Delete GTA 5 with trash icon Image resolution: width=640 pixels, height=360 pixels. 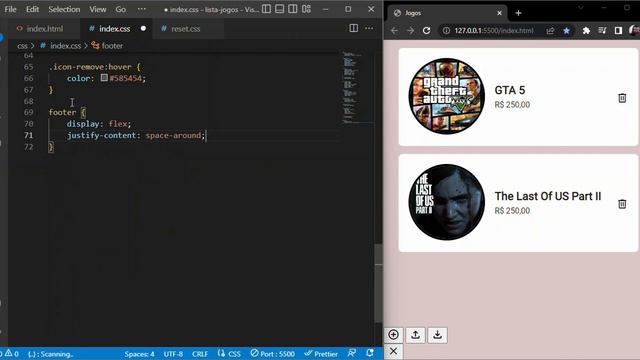click(622, 98)
